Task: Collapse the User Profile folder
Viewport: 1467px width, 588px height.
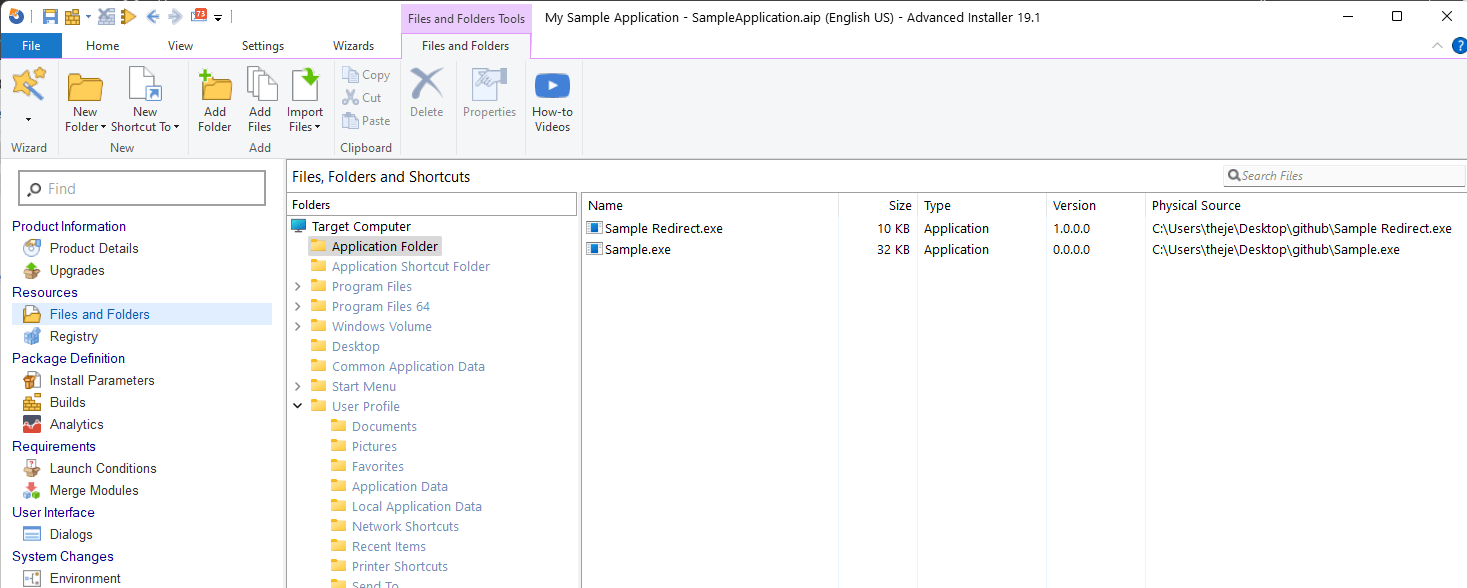Action: coord(297,406)
